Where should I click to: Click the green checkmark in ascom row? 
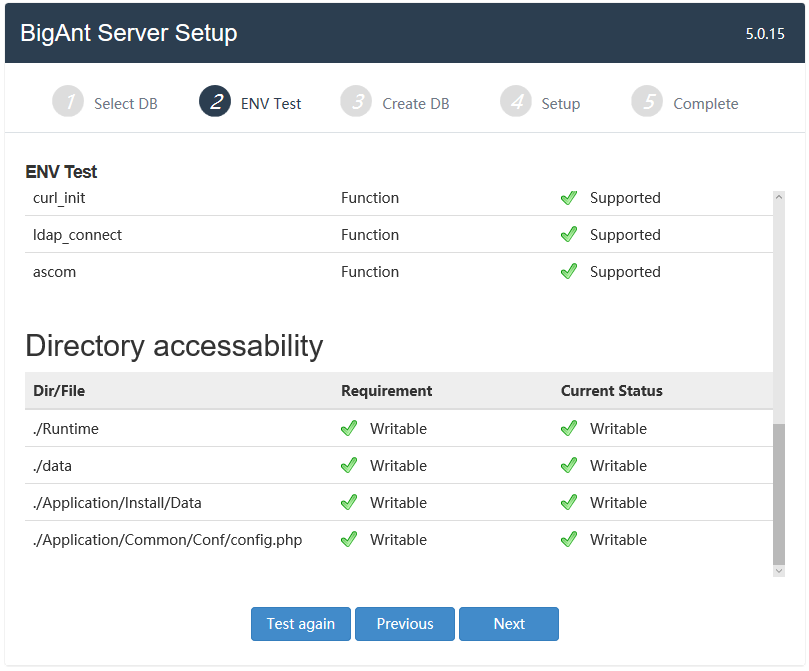pyautogui.click(x=569, y=272)
